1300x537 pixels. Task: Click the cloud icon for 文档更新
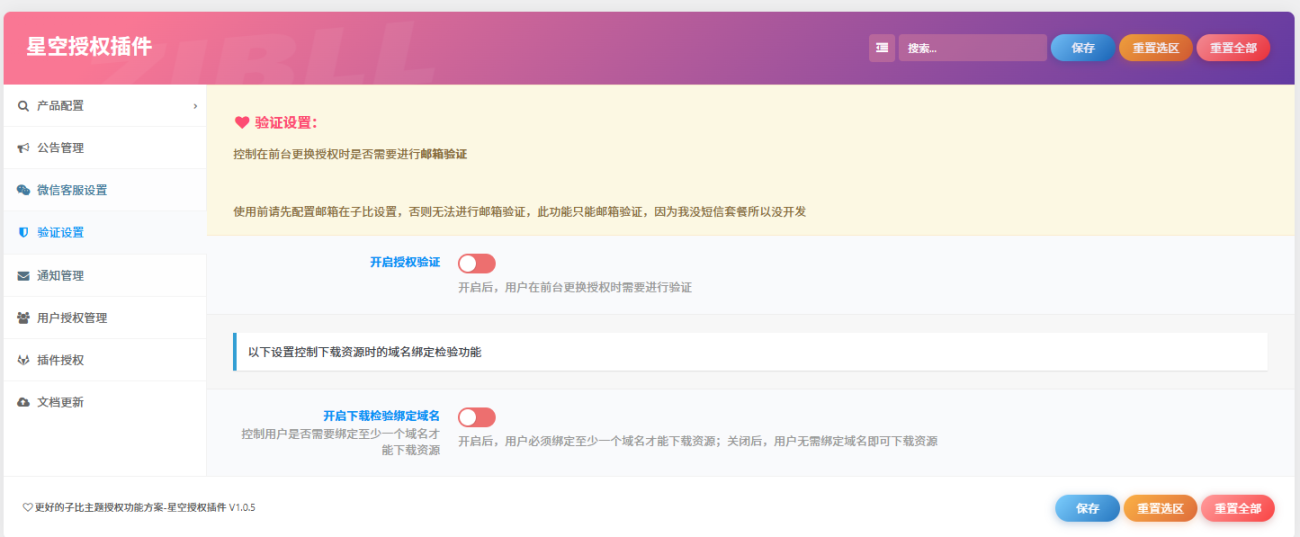[x=23, y=402]
